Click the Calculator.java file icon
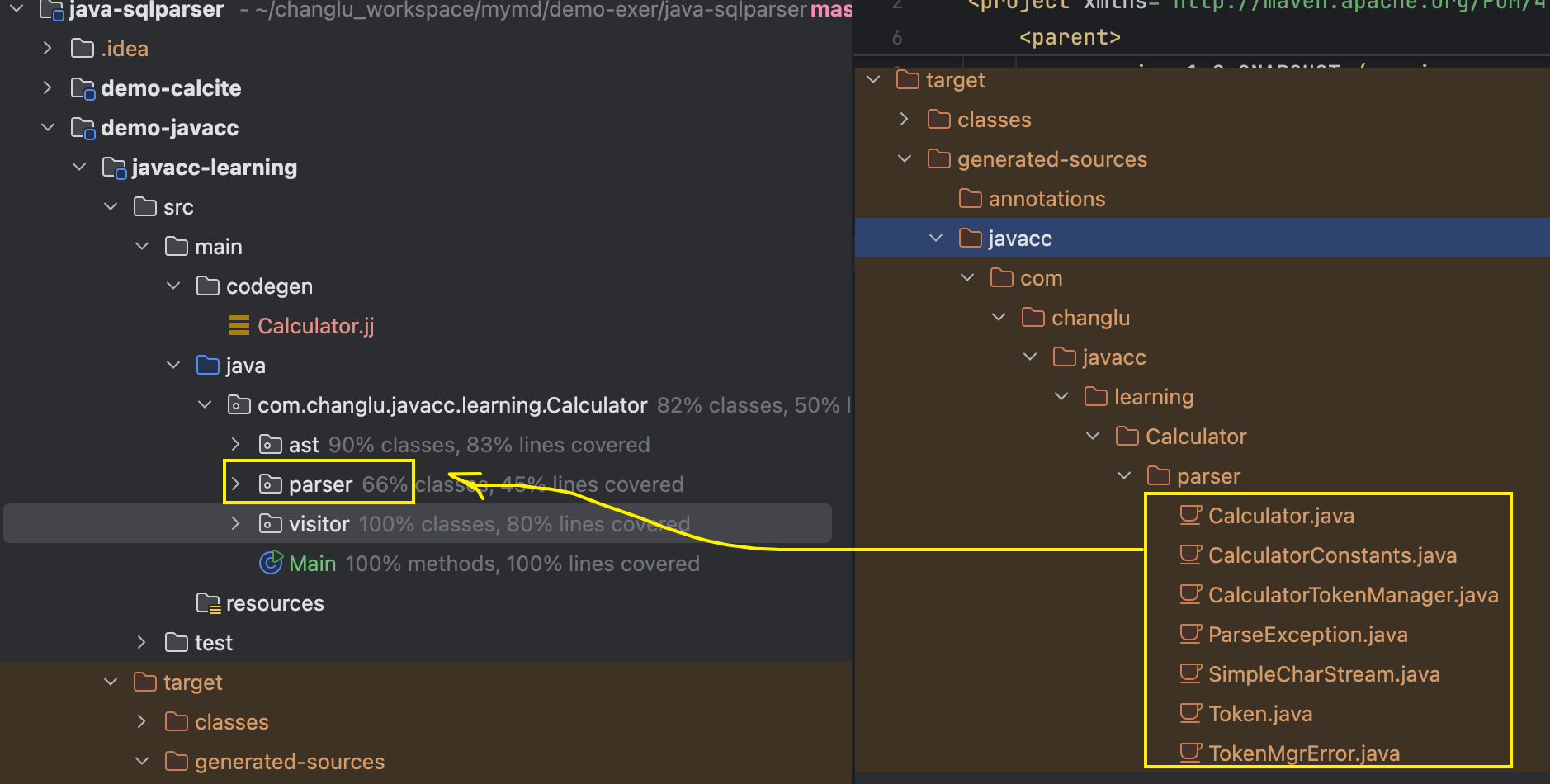The height and width of the screenshot is (784, 1550). click(1190, 515)
